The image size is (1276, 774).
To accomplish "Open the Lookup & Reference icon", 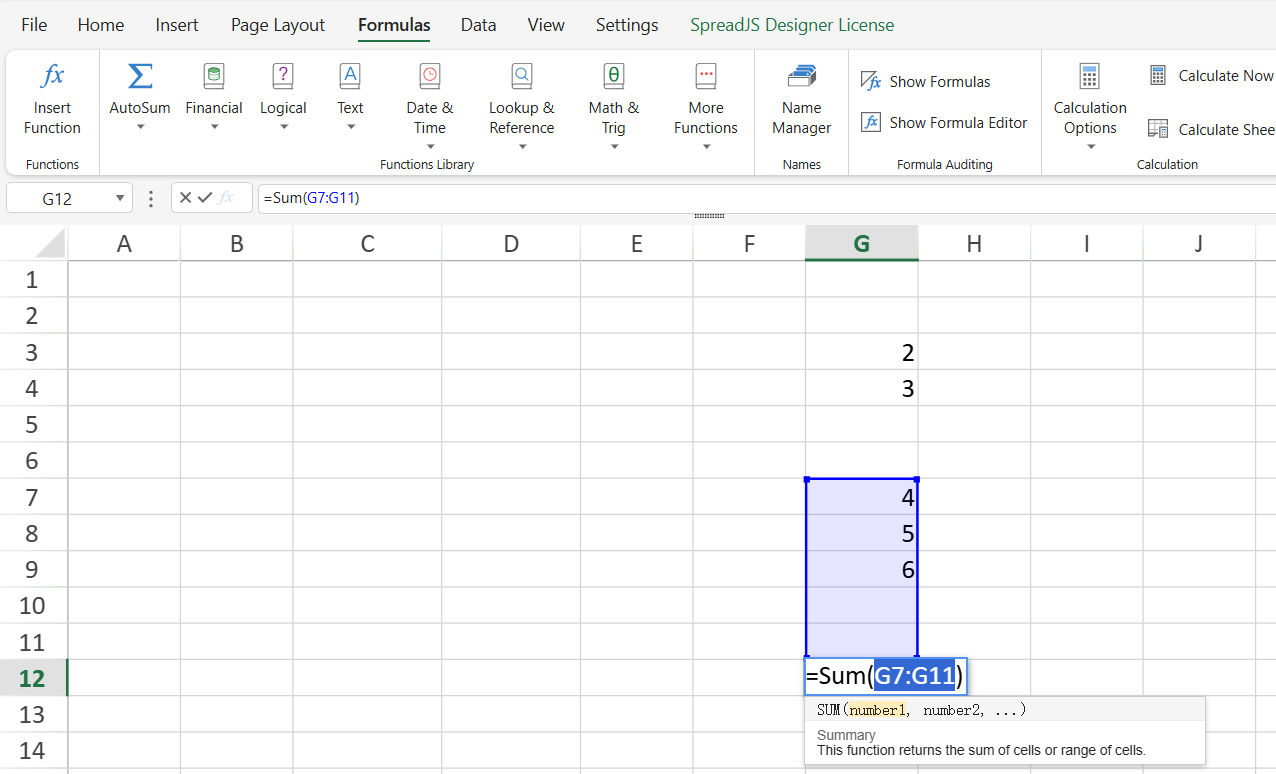I will (x=522, y=76).
